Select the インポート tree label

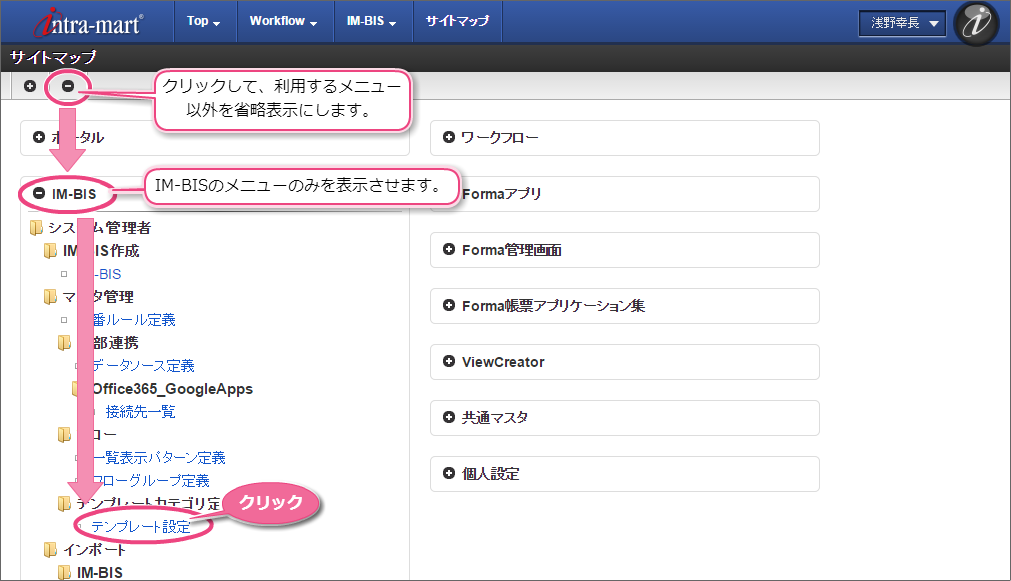tap(95, 549)
